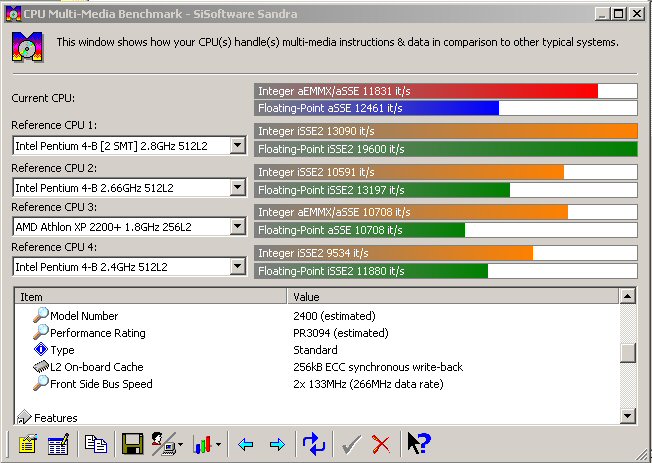652x463 pixels.
Task: Click the magnifier icon next to Performance Rating
Action: point(41,332)
